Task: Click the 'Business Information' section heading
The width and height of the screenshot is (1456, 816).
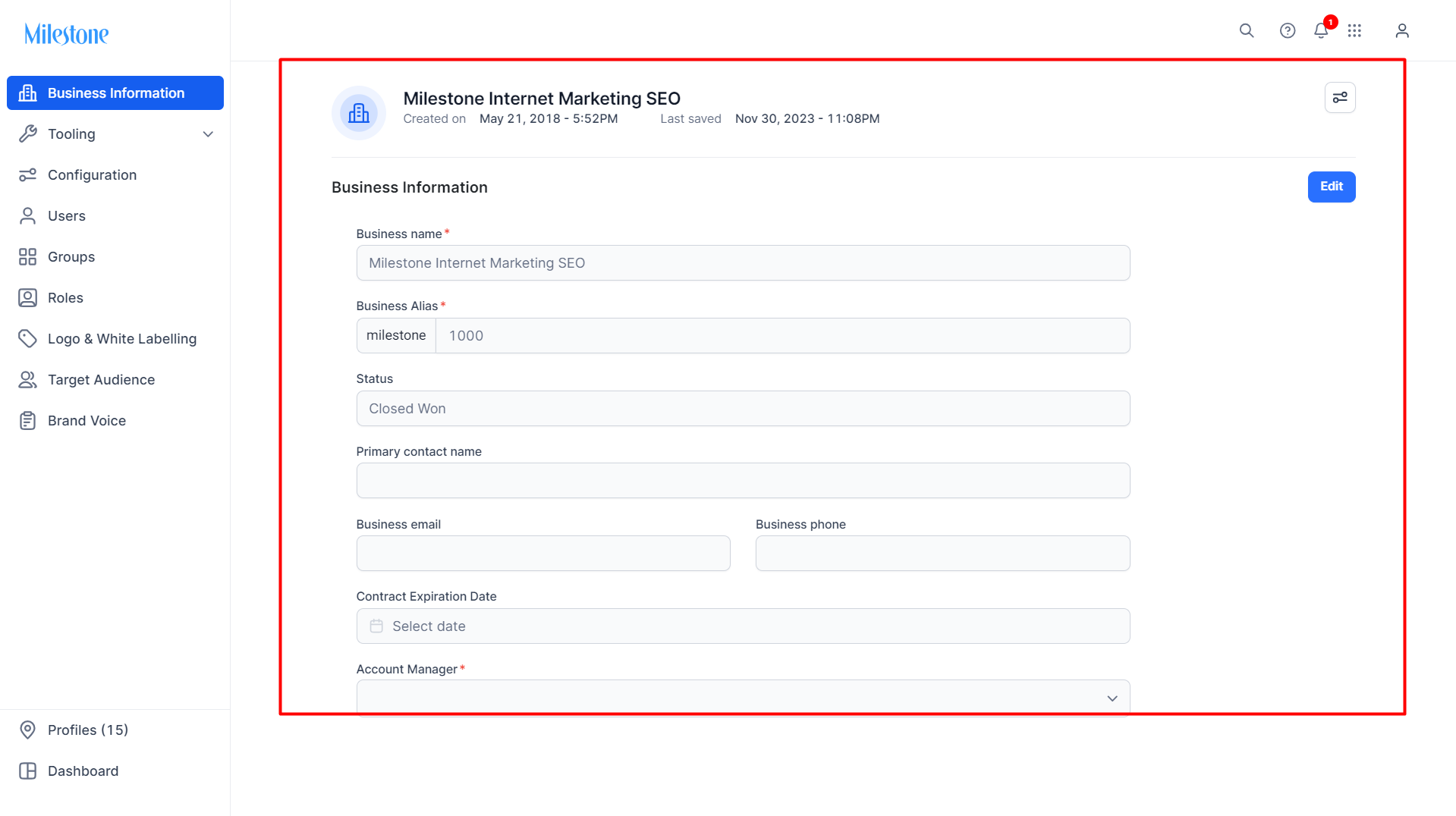Action: (410, 187)
